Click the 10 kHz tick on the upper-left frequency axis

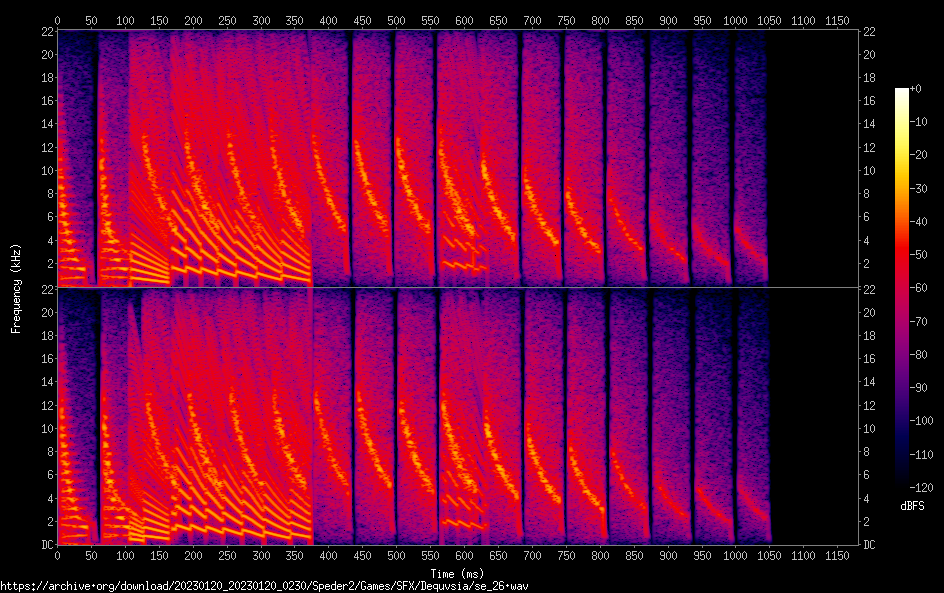[45, 170]
